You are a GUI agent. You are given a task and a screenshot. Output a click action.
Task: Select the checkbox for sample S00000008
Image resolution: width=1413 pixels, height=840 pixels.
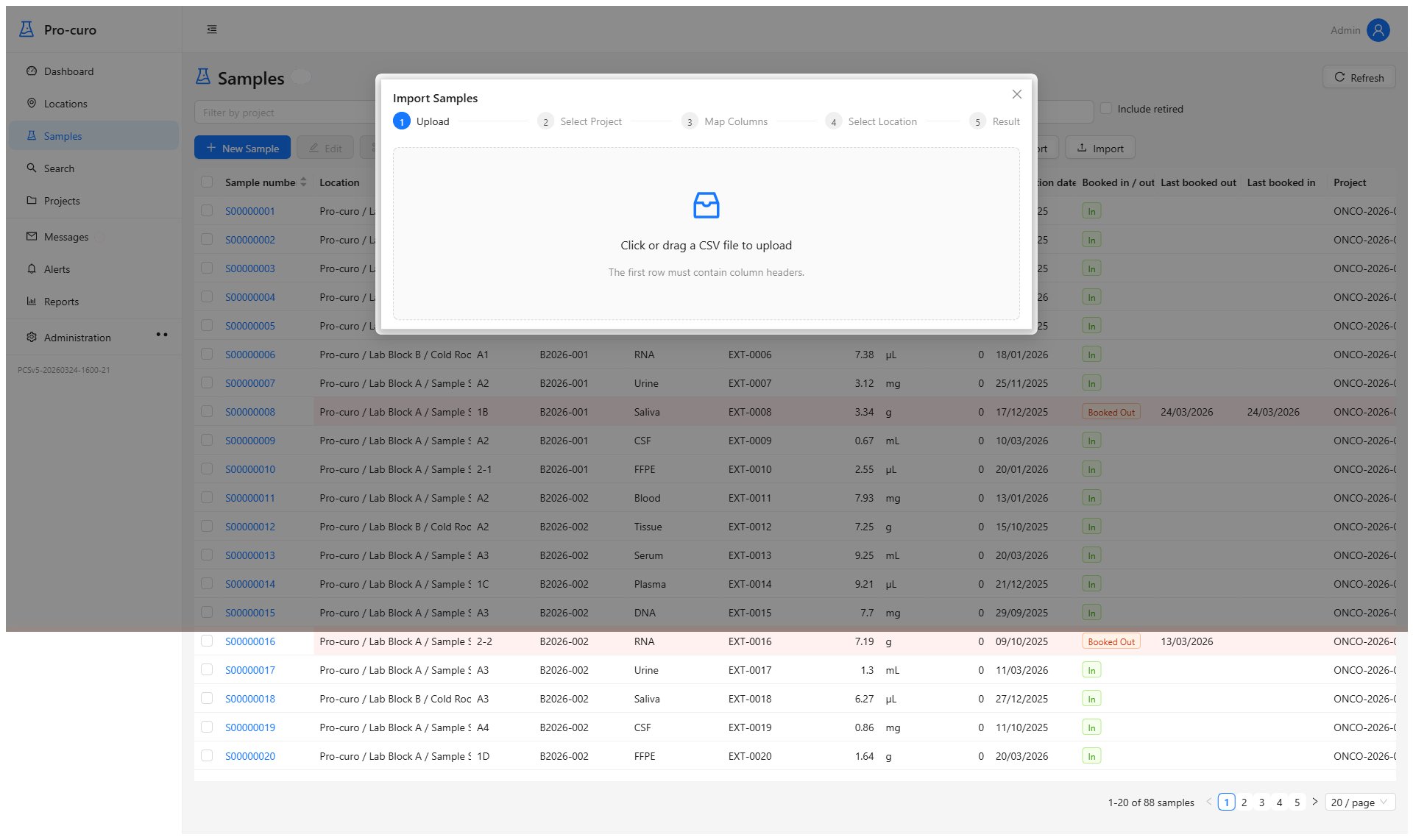click(x=207, y=412)
